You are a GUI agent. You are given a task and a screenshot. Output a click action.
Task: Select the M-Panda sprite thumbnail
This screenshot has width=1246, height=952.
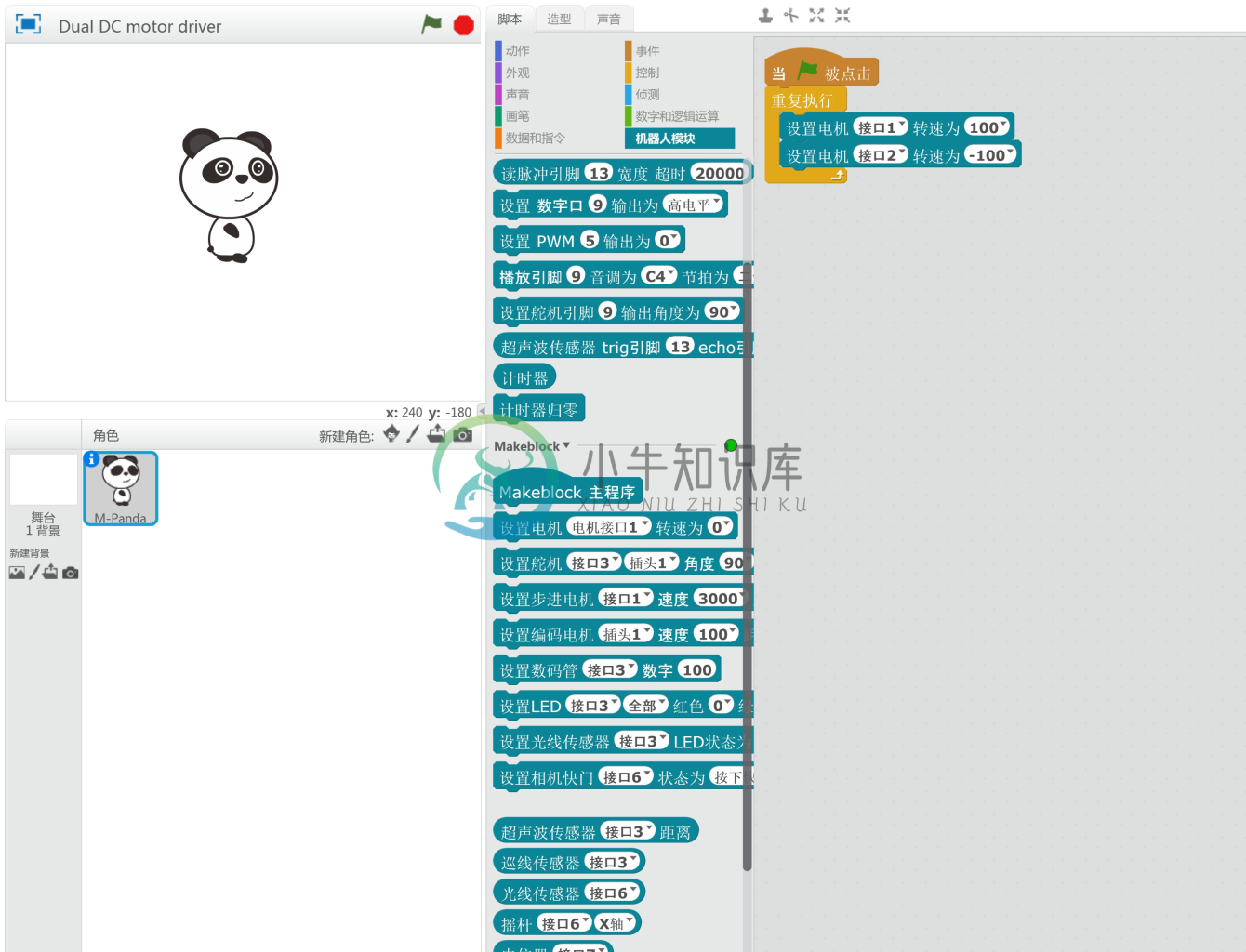pos(121,489)
